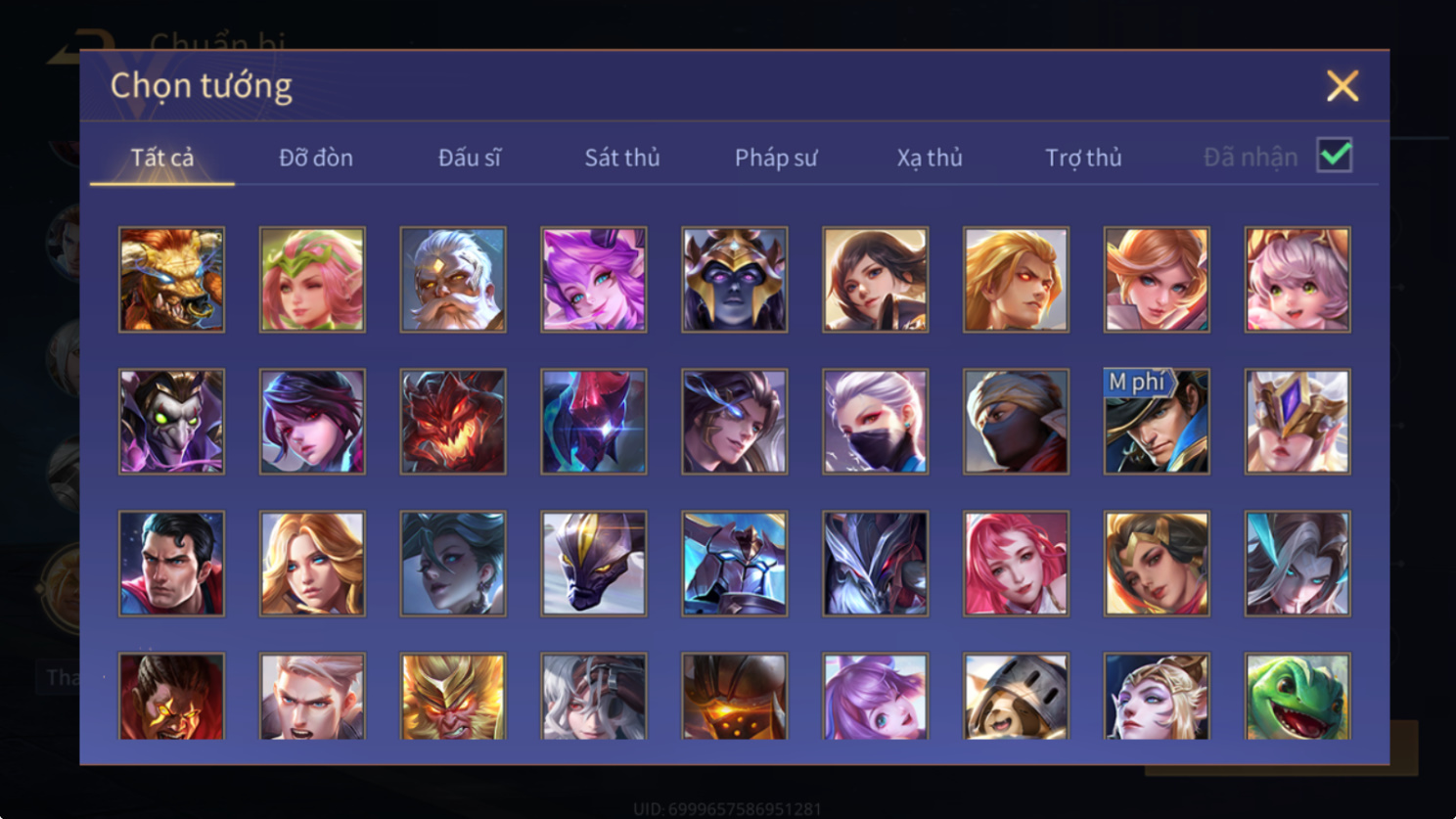Viewport: 1456px width, 819px height.
Task: Pick the bear with knight helmet
Action: (1016, 697)
